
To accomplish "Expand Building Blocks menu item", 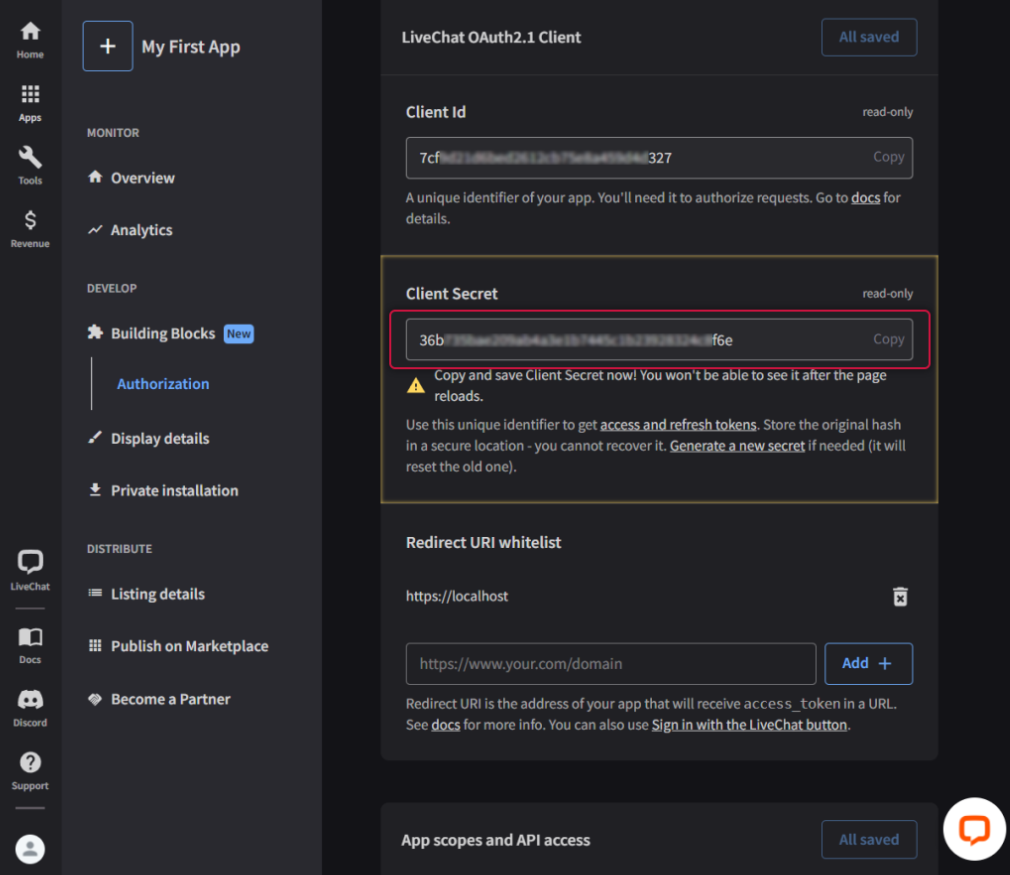I will [x=162, y=333].
